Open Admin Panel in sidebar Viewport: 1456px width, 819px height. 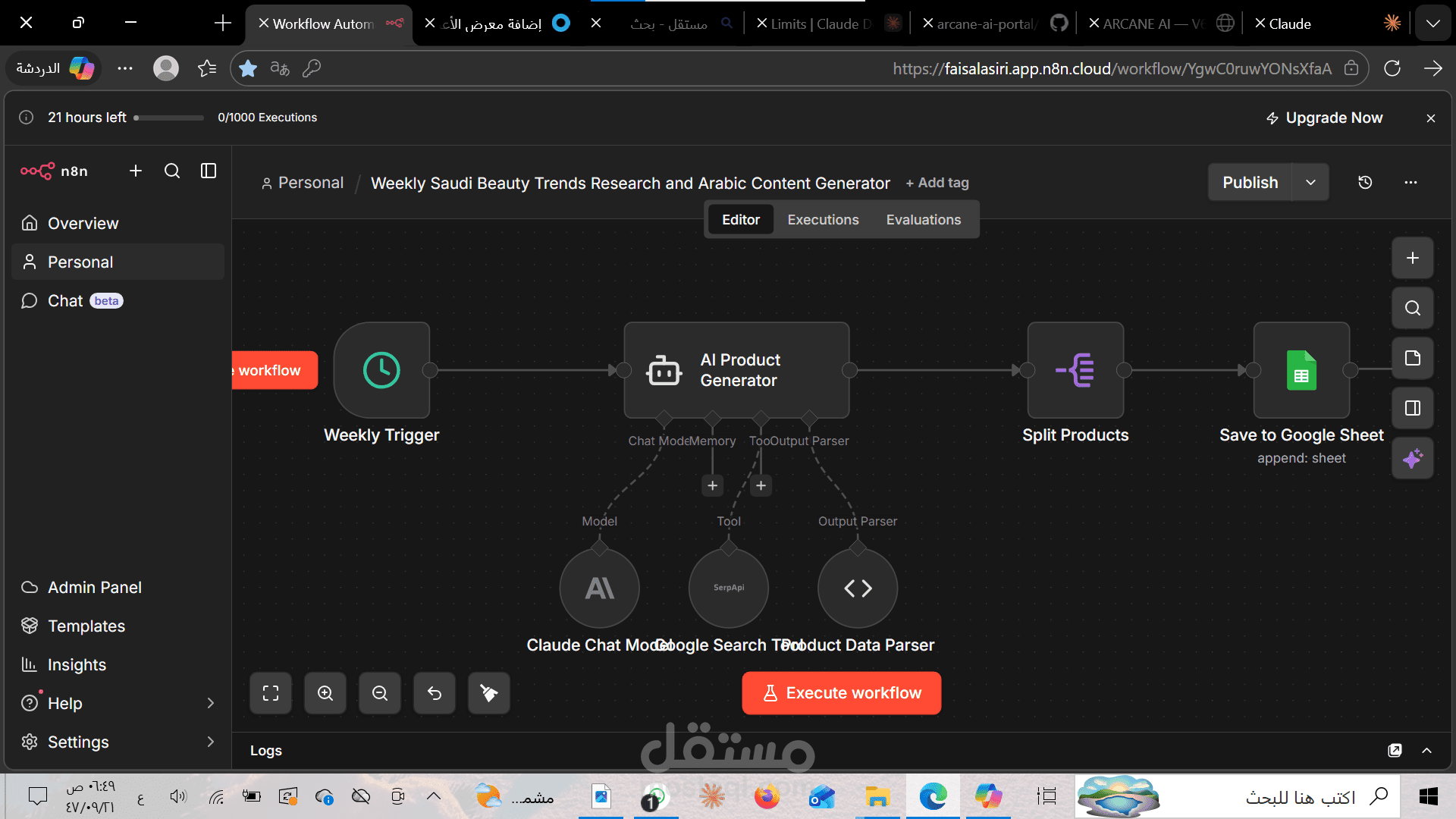(x=118, y=587)
